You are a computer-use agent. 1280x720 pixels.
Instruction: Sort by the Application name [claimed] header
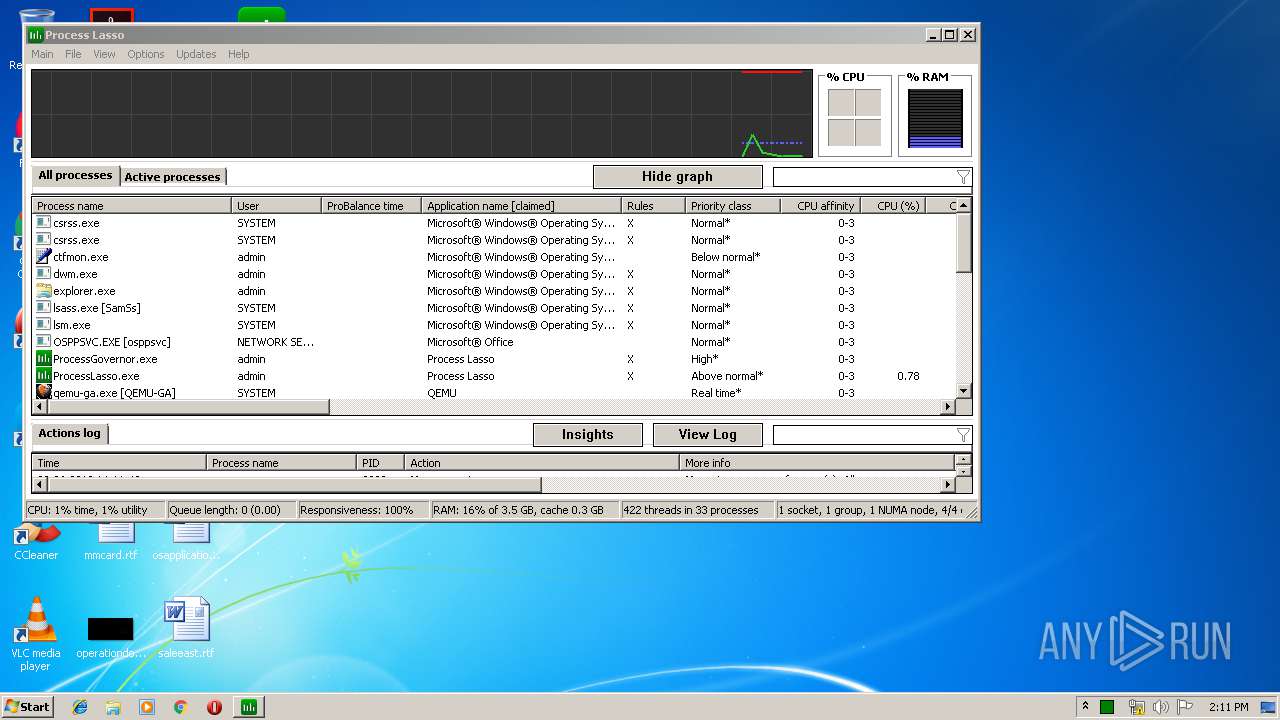click(521, 206)
